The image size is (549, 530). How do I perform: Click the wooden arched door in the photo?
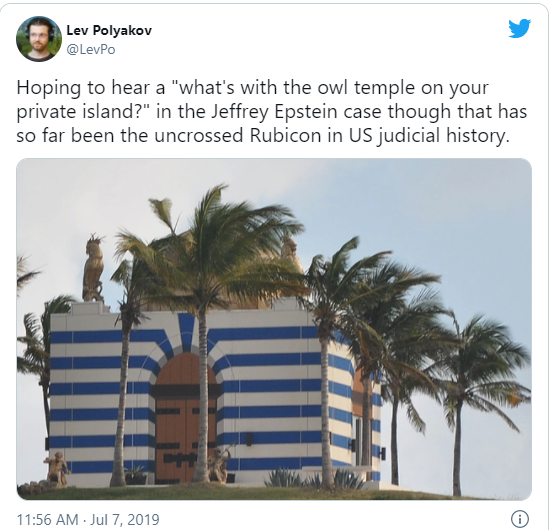click(x=185, y=418)
